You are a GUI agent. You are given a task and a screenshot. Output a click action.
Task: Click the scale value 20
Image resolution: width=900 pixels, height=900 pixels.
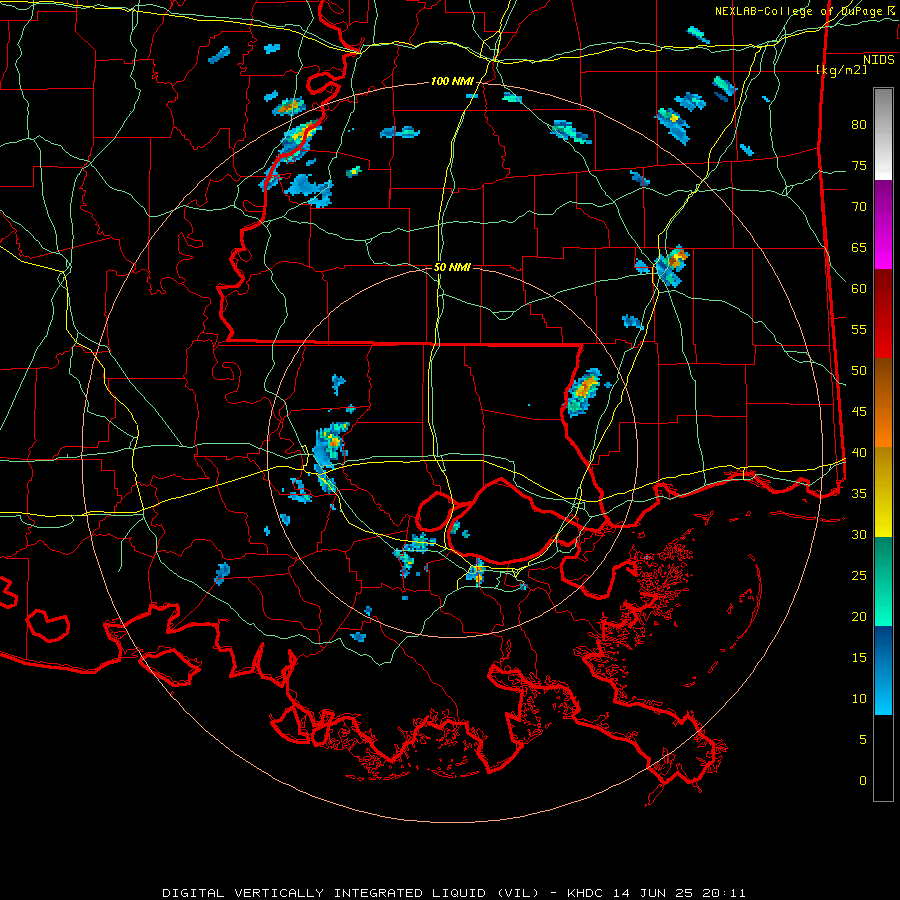click(859, 617)
